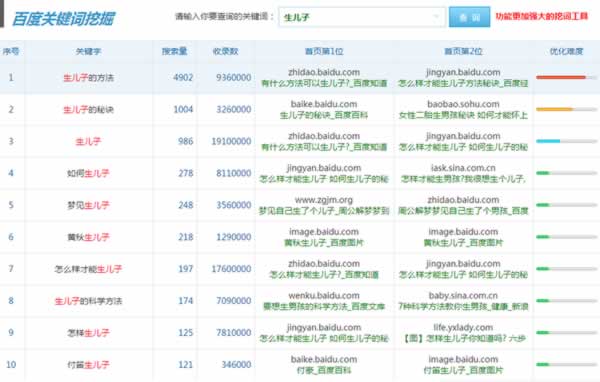Click search volume value 248
This screenshot has height=382, width=600.
[x=186, y=205]
